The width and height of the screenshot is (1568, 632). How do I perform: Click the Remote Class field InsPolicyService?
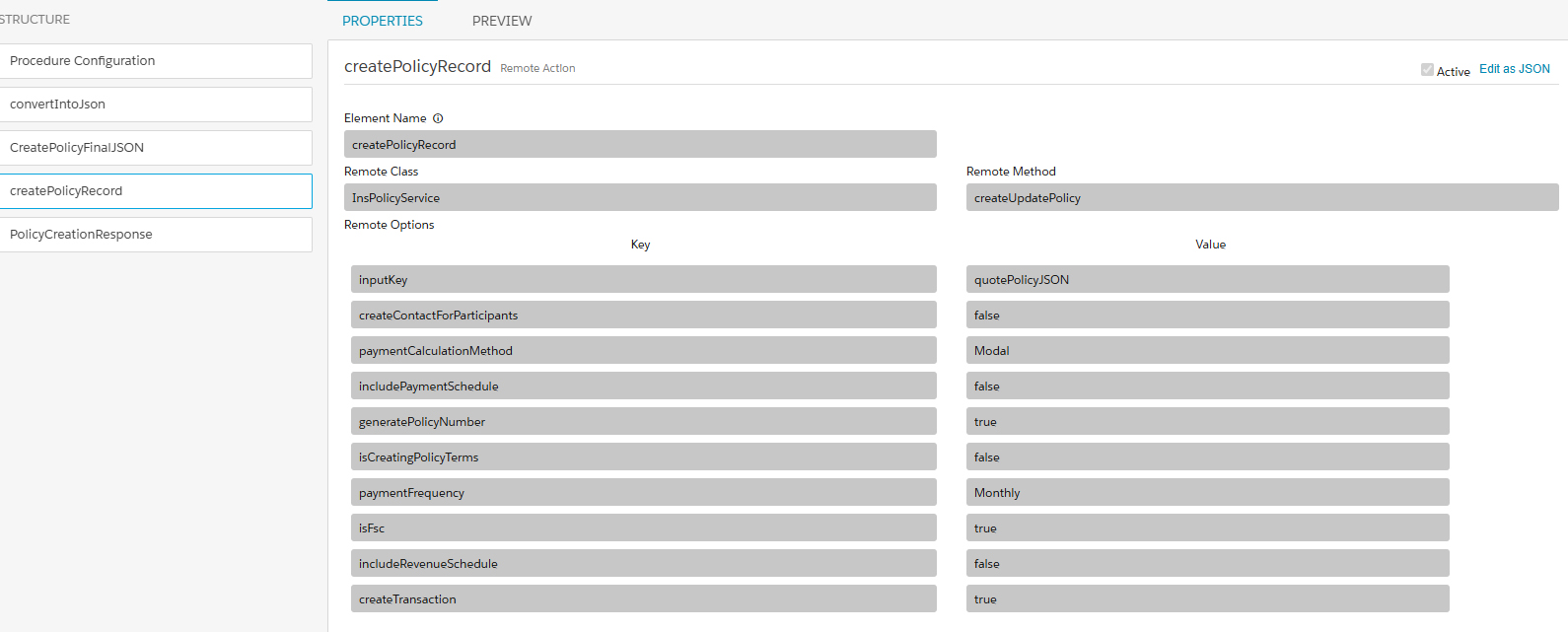coord(640,198)
